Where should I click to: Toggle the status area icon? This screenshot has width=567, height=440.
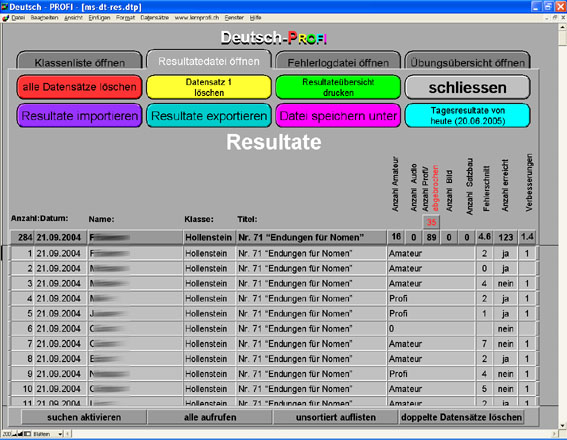pyautogui.click(x=27, y=434)
